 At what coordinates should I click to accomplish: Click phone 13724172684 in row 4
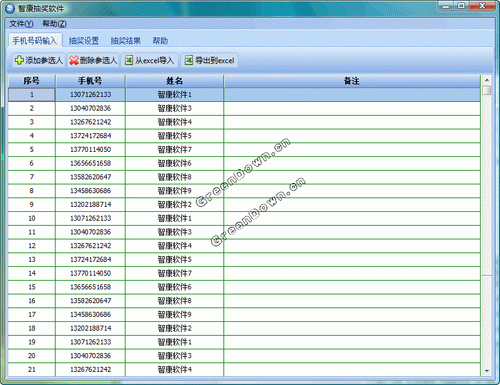(x=90, y=136)
